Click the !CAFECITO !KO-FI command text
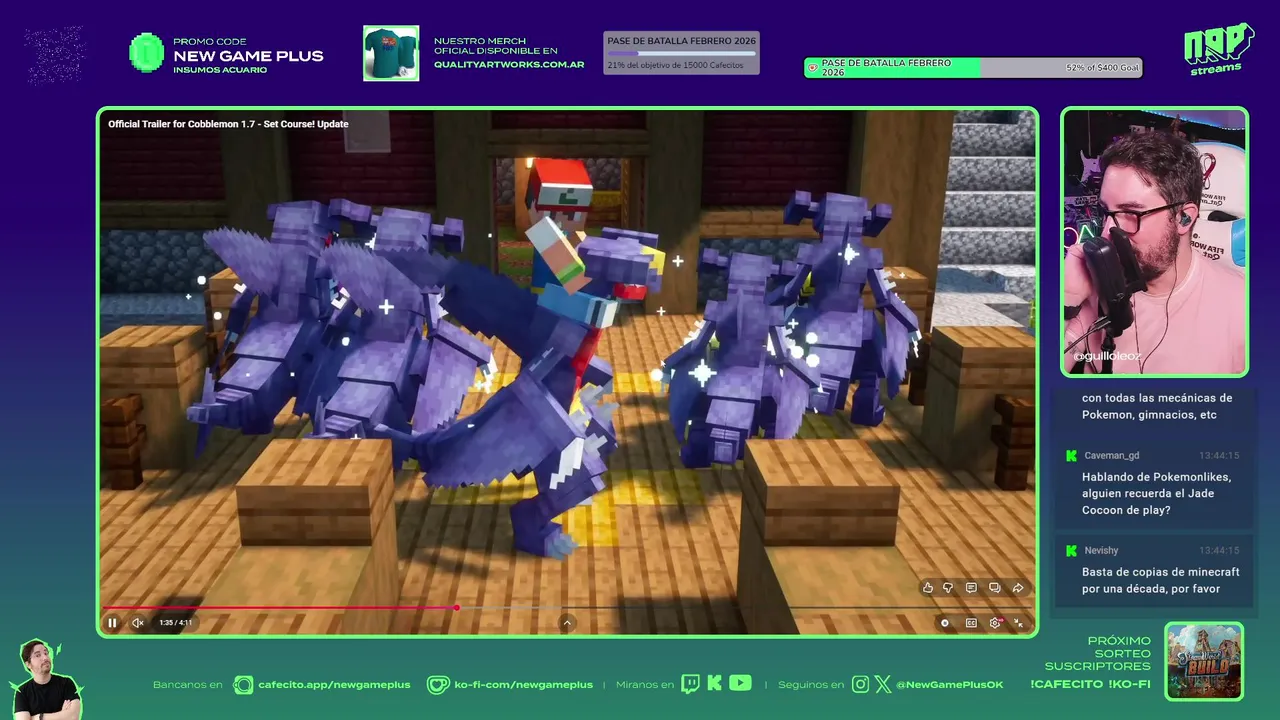This screenshot has height=720, width=1280. [x=1090, y=685]
